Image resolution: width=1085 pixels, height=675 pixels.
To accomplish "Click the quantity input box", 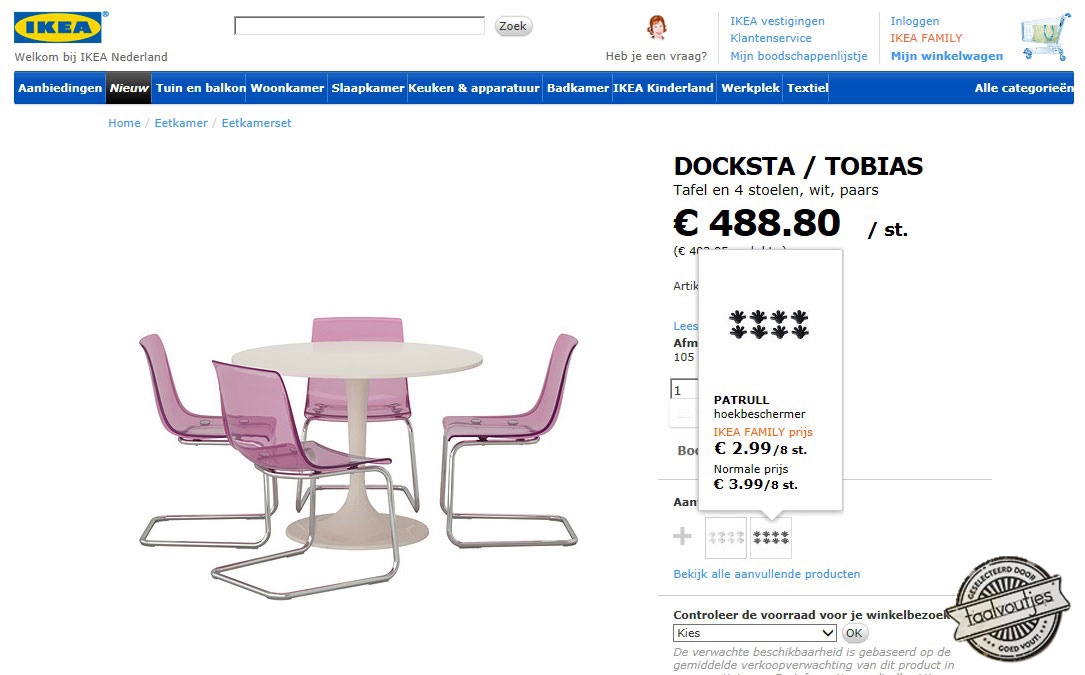I will tap(684, 390).
